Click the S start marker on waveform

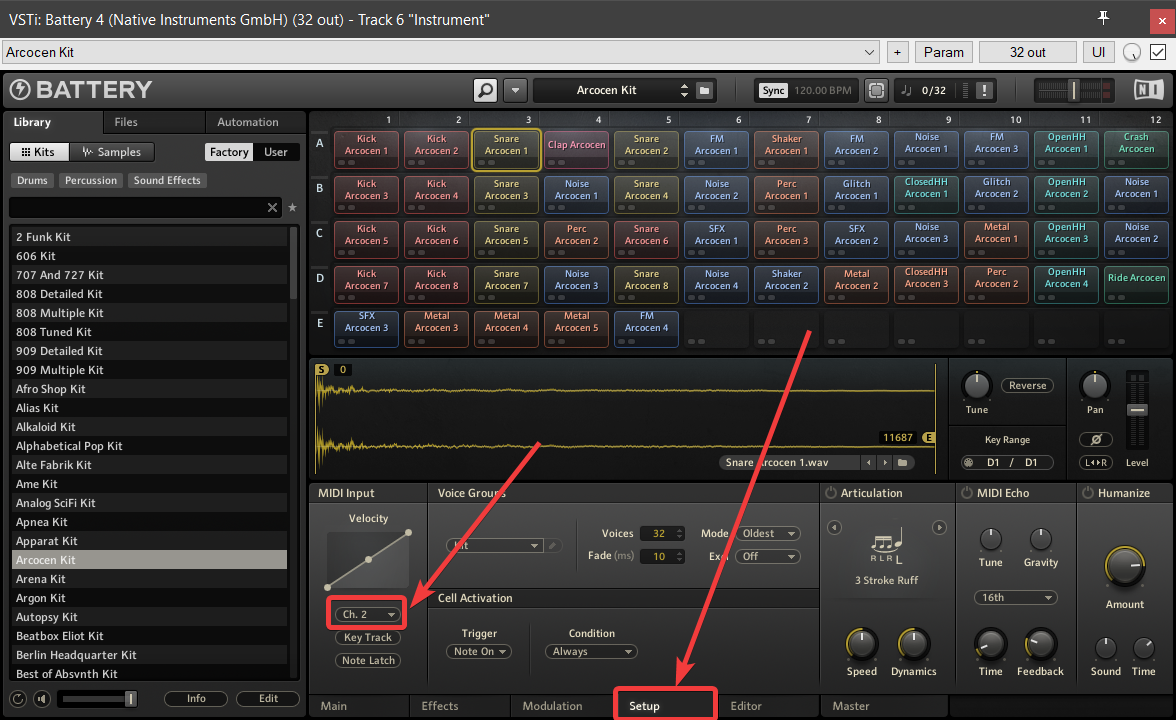tap(322, 370)
